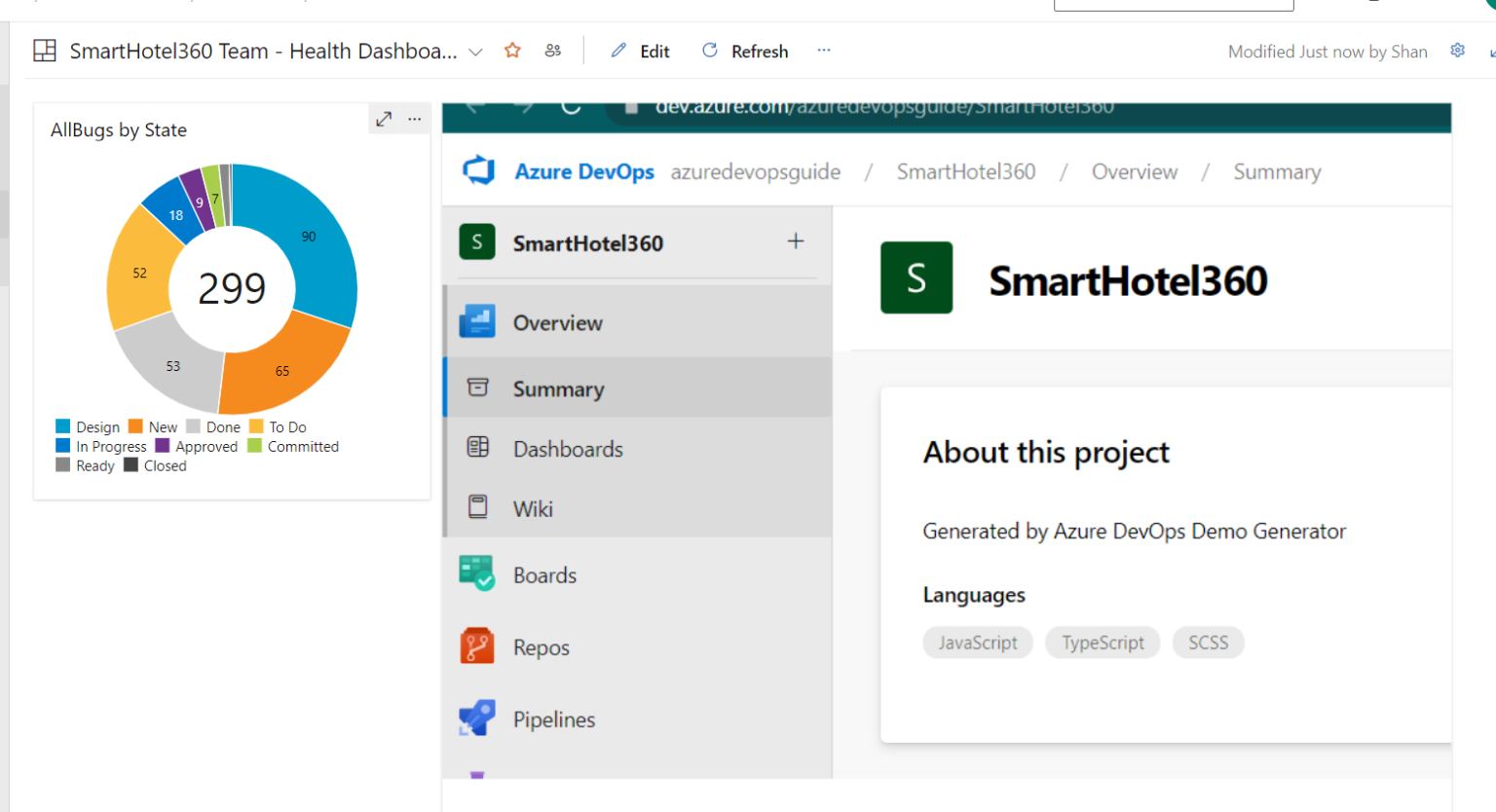This screenshot has width=1496, height=812.
Task: Open the ellipsis menu next to Refresh
Action: tap(824, 51)
